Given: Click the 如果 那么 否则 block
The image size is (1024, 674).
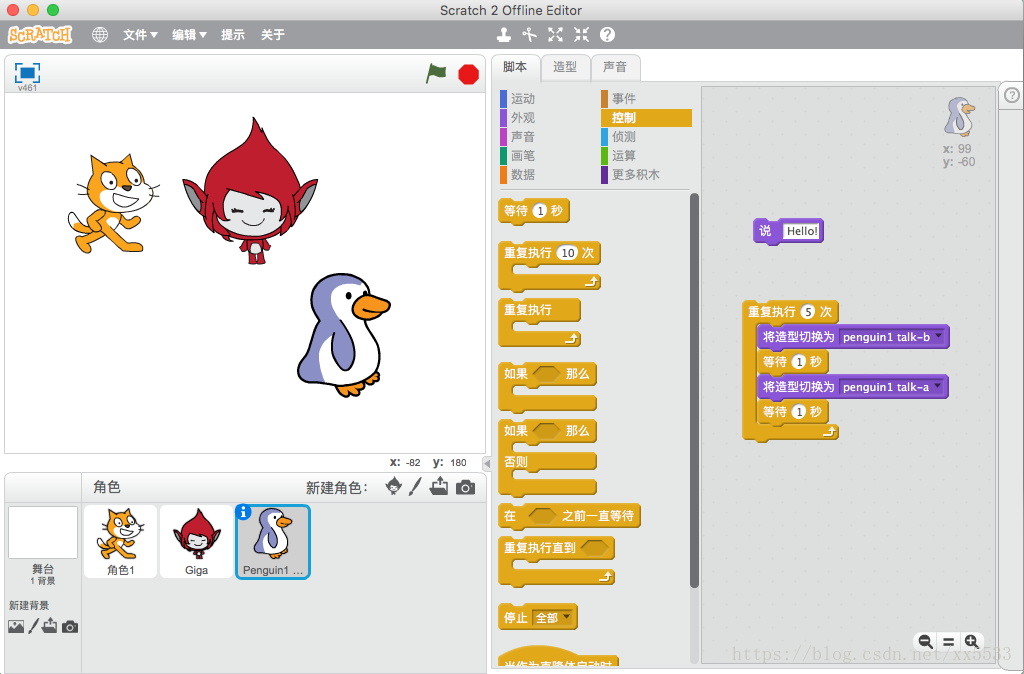Looking at the screenshot, I should click(547, 457).
